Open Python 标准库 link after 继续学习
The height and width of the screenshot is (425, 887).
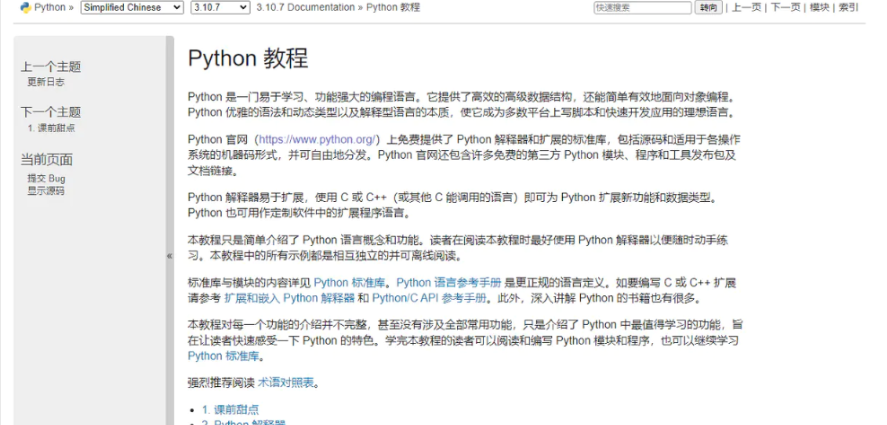click(x=223, y=356)
